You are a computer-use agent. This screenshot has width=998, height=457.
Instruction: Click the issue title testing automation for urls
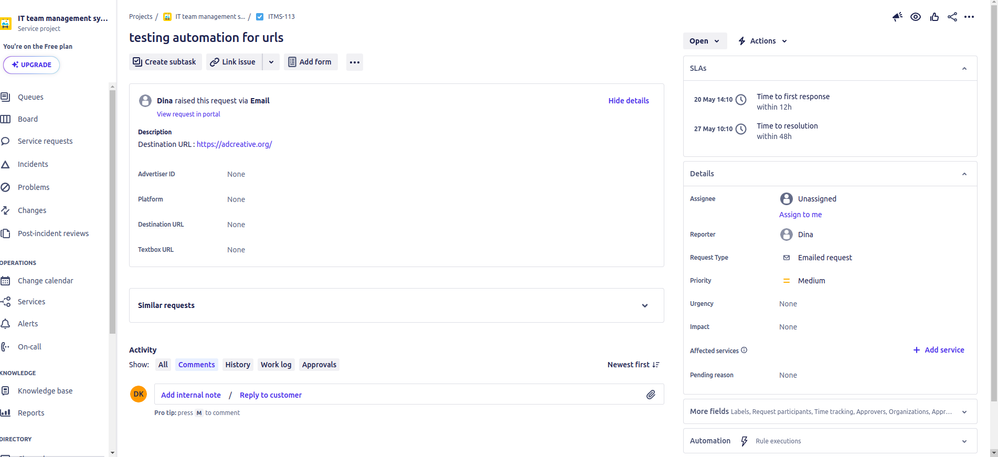[206, 38]
